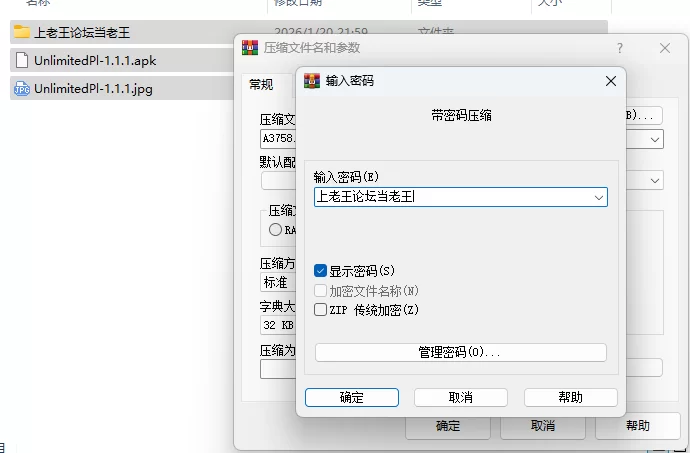Open 管理密码(O)... button
Image resolution: width=690 pixels, height=453 pixels.
click(461, 352)
